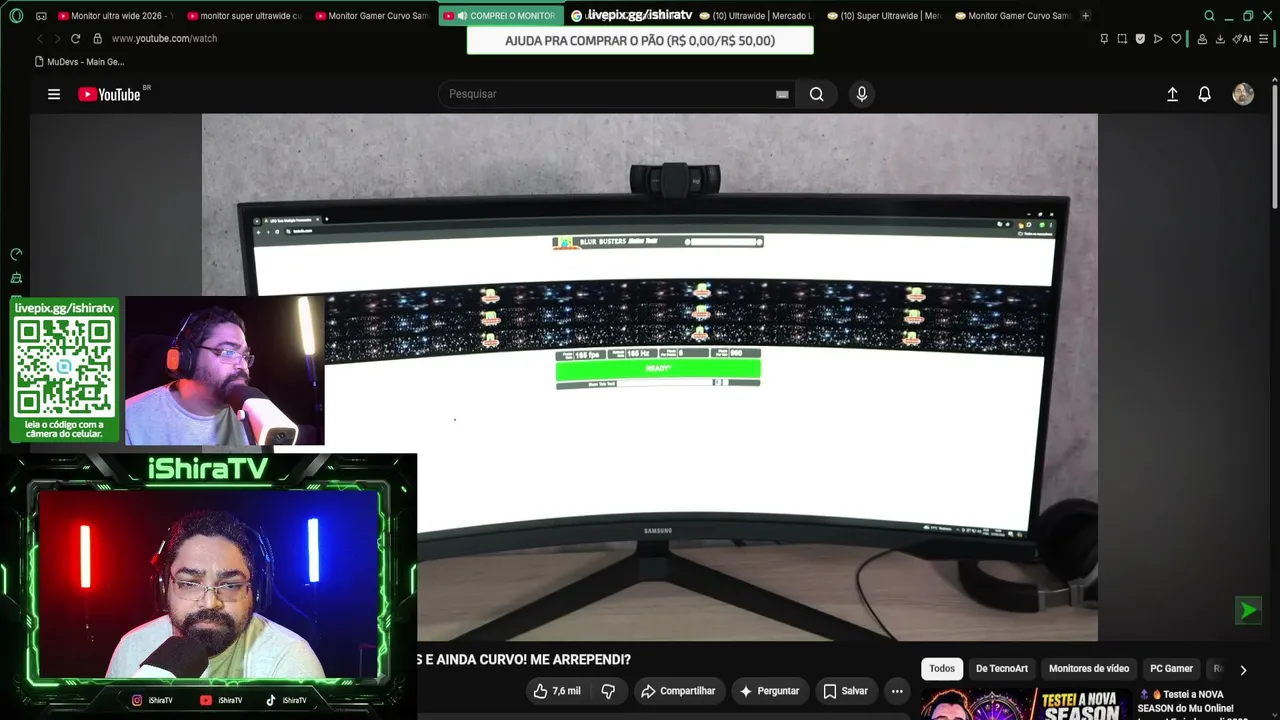
Task: Select the 'Monitores de vídeo' filter chip
Action: (x=1089, y=669)
